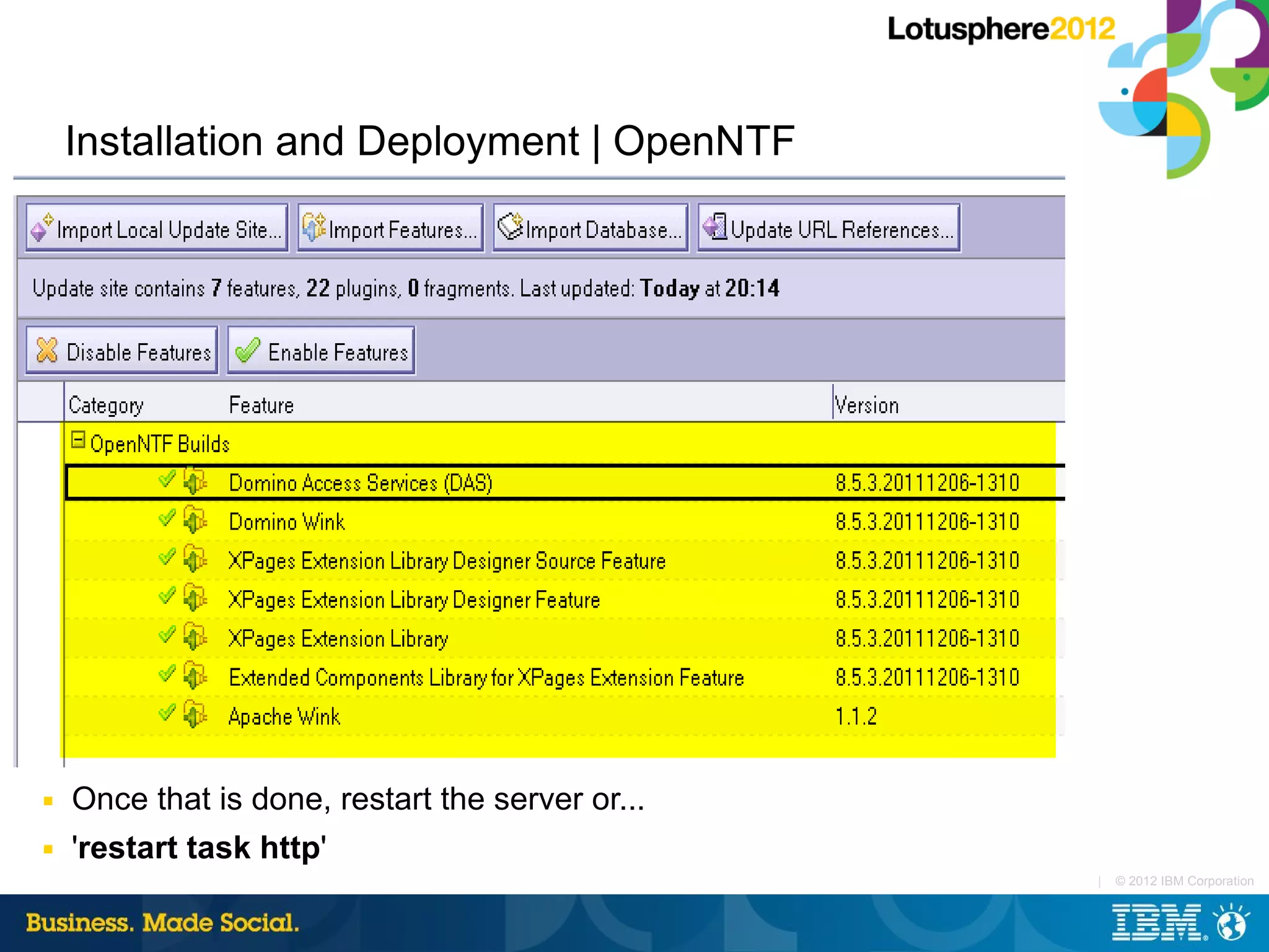Image resolution: width=1269 pixels, height=952 pixels.
Task: Click the Version column header
Action: (x=866, y=405)
